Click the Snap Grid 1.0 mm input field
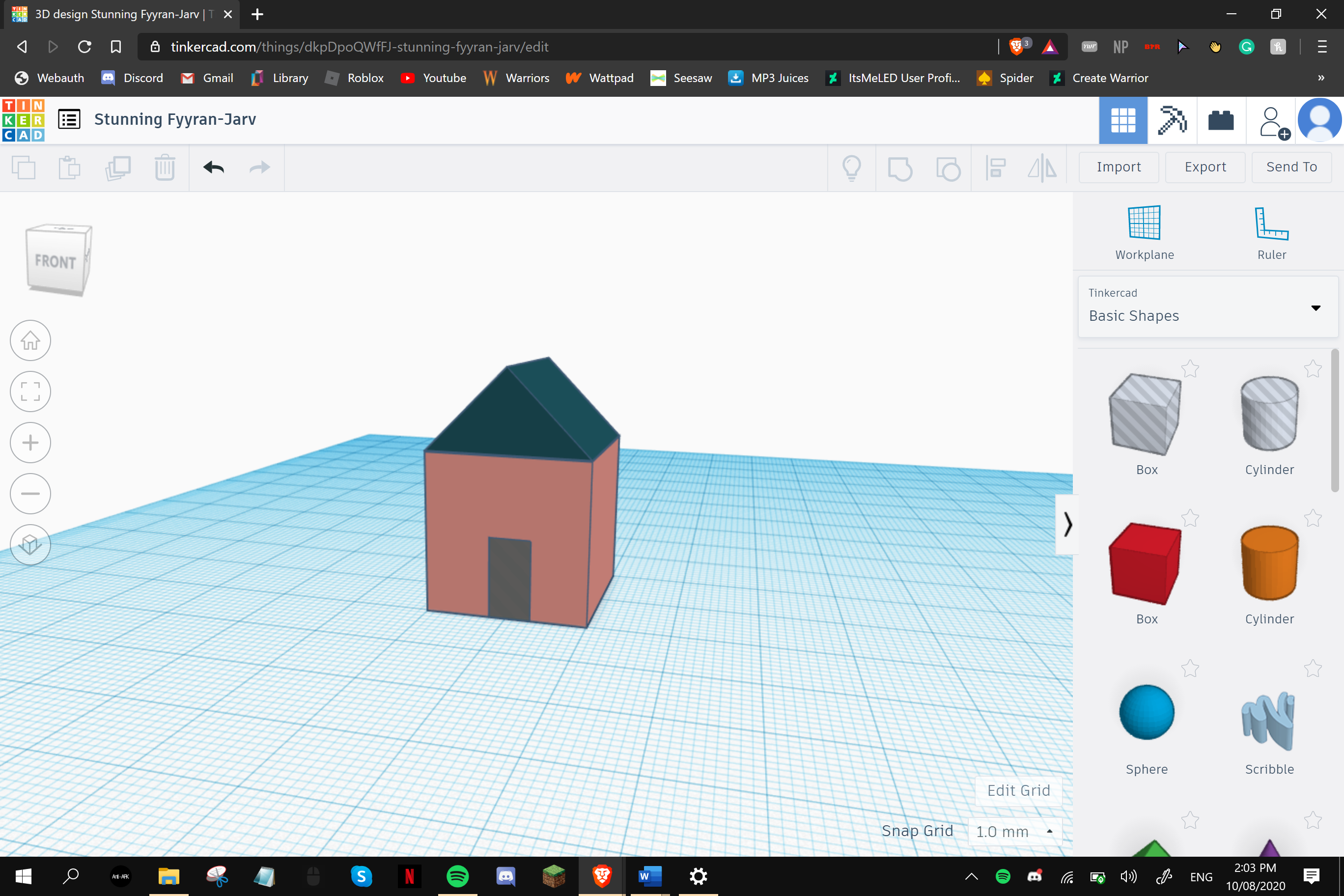The image size is (1344, 896). click(x=1013, y=831)
